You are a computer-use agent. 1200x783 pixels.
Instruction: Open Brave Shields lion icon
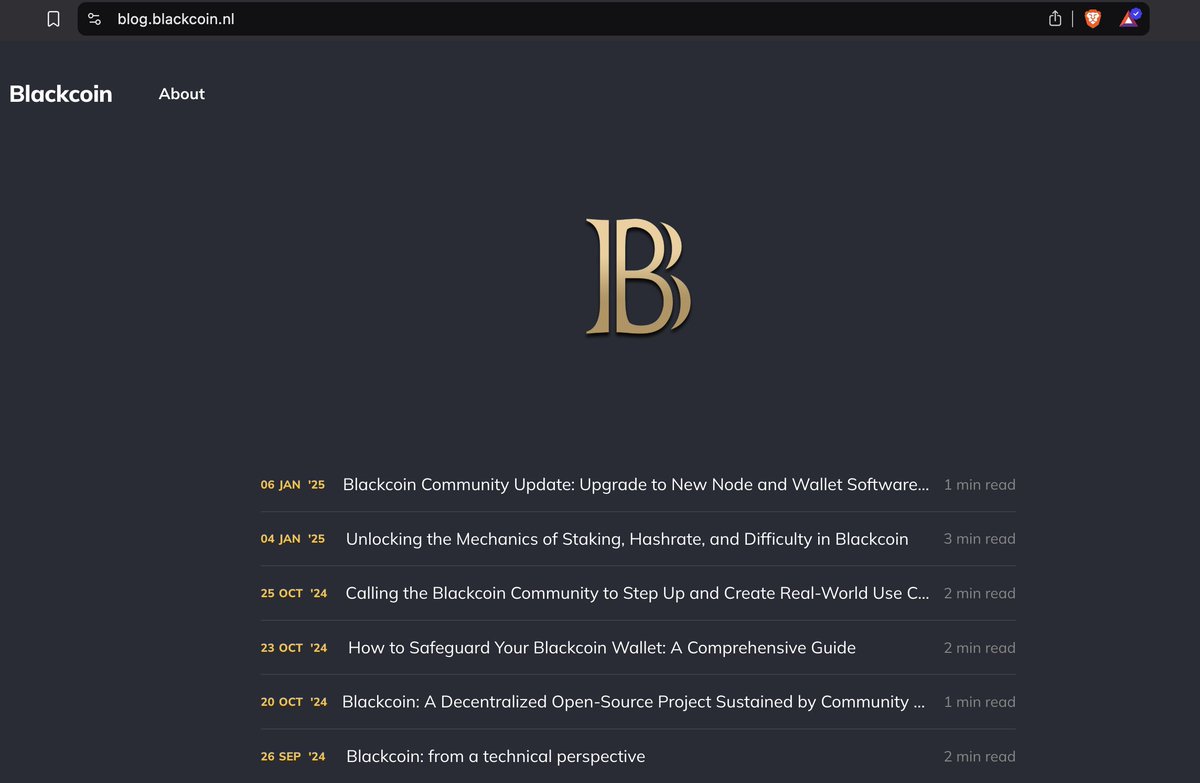pyautogui.click(x=1093, y=19)
